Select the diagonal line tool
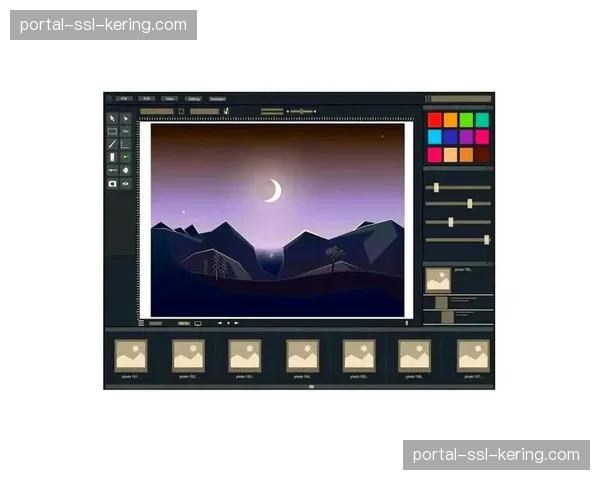The image size is (600, 480). [x=112, y=144]
